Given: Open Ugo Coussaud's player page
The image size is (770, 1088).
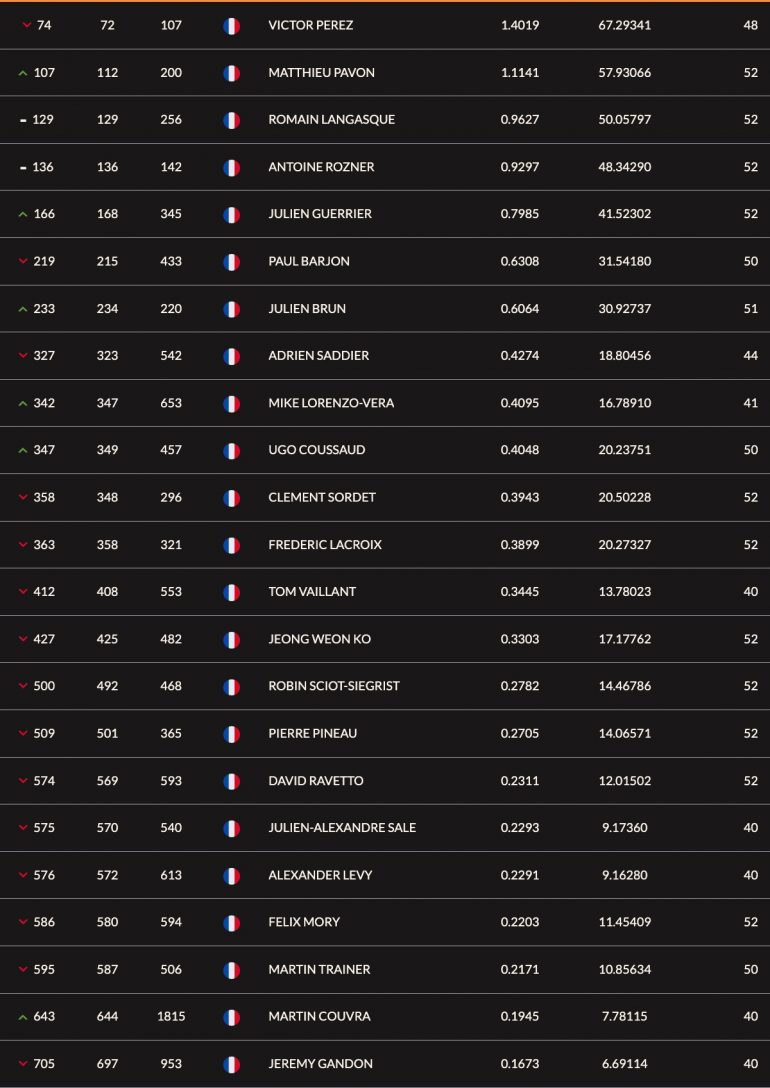Looking at the screenshot, I should click(316, 450).
